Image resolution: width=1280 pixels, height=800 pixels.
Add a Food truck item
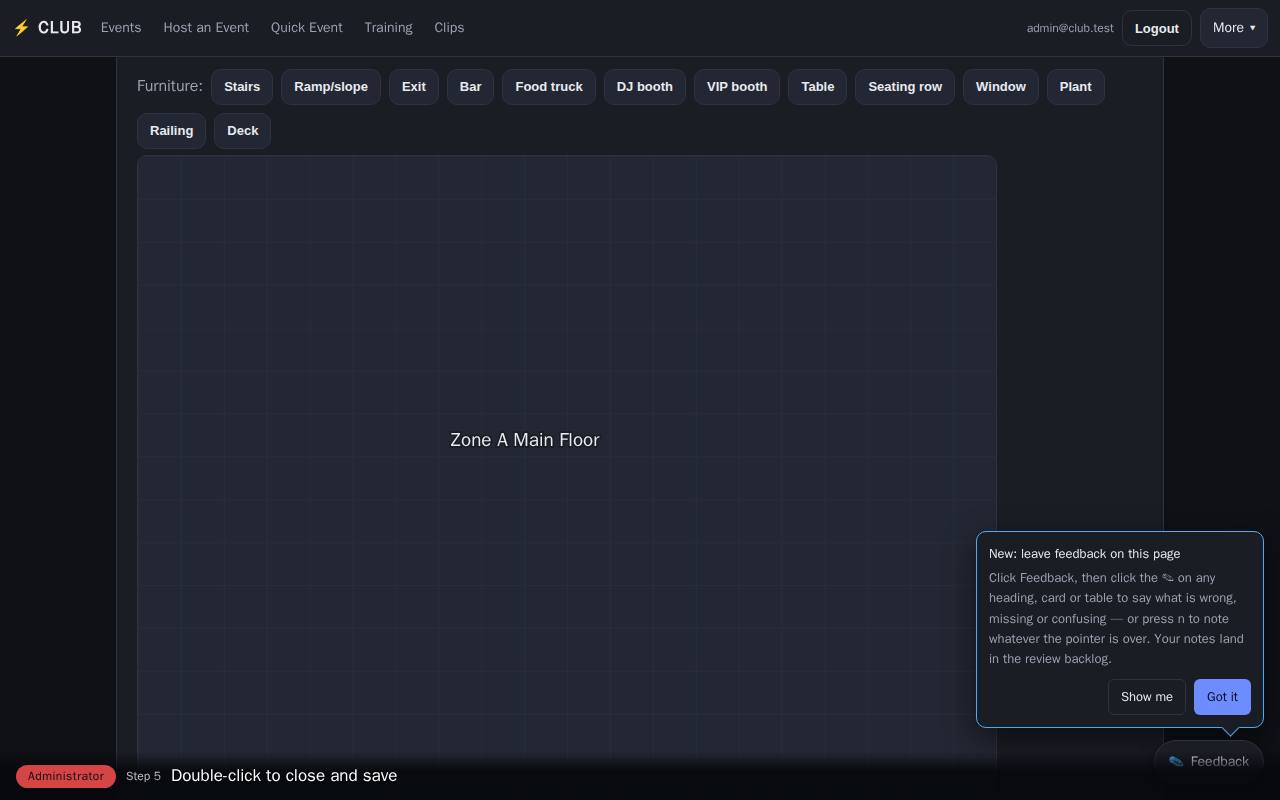pos(549,87)
